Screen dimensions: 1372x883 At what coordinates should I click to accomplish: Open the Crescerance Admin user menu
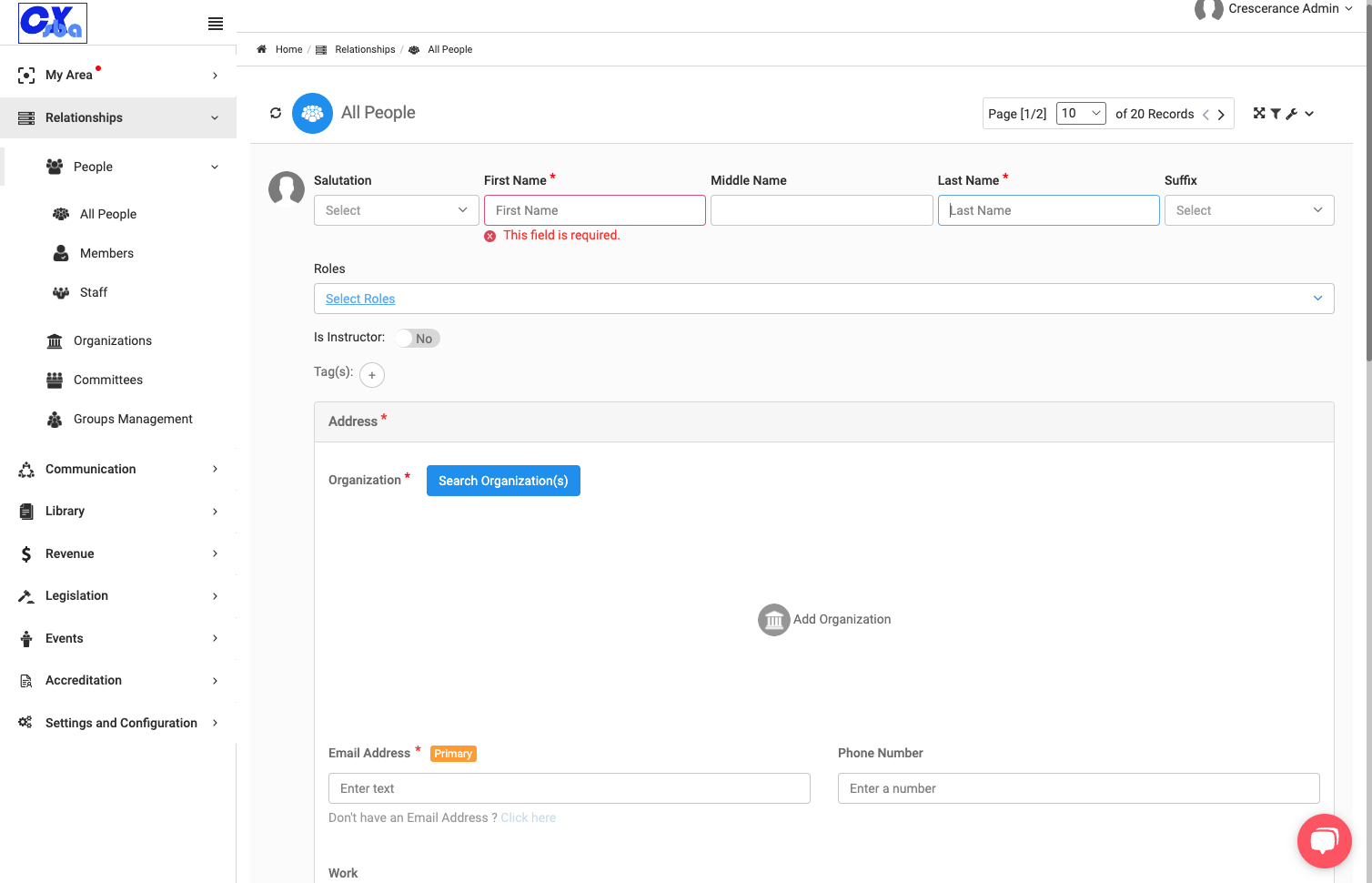(x=1274, y=9)
